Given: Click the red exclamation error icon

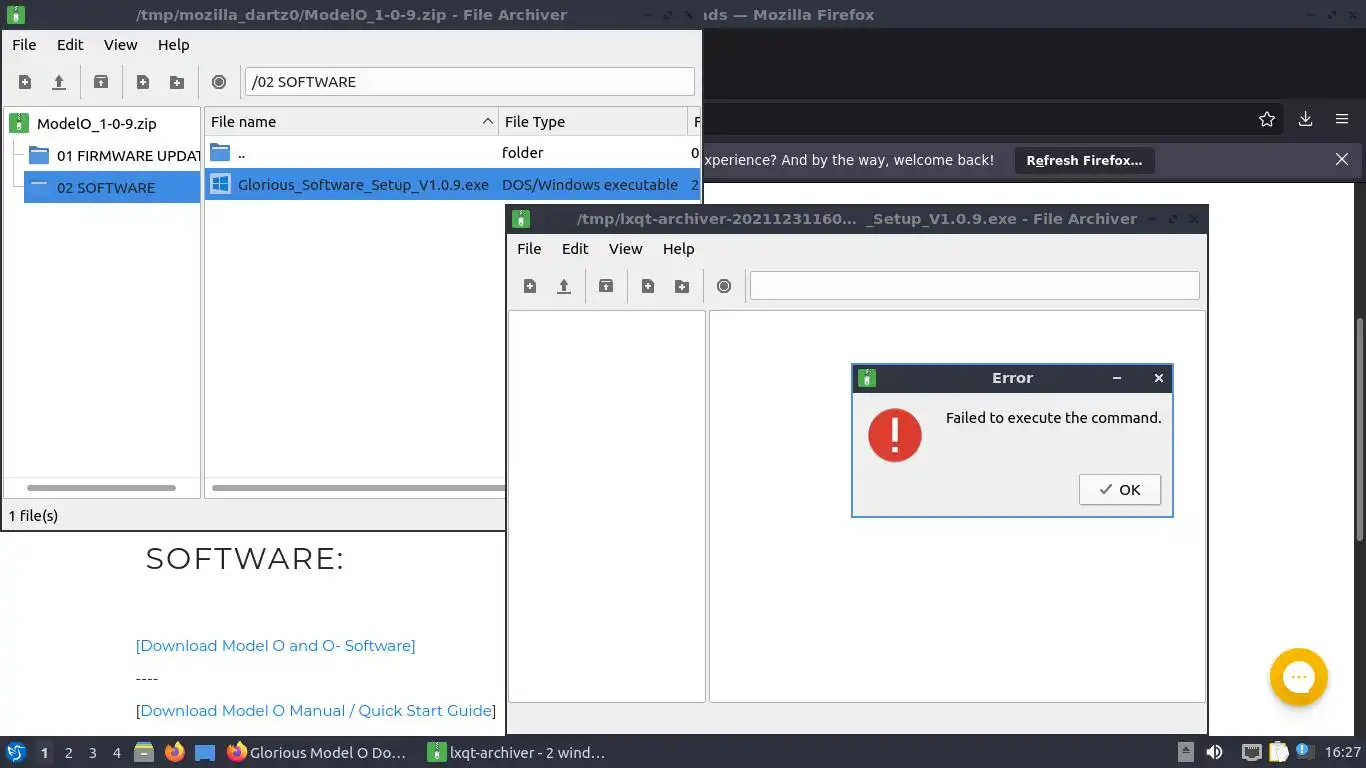Looking at the screenshot, I should (x=894, y=435).
